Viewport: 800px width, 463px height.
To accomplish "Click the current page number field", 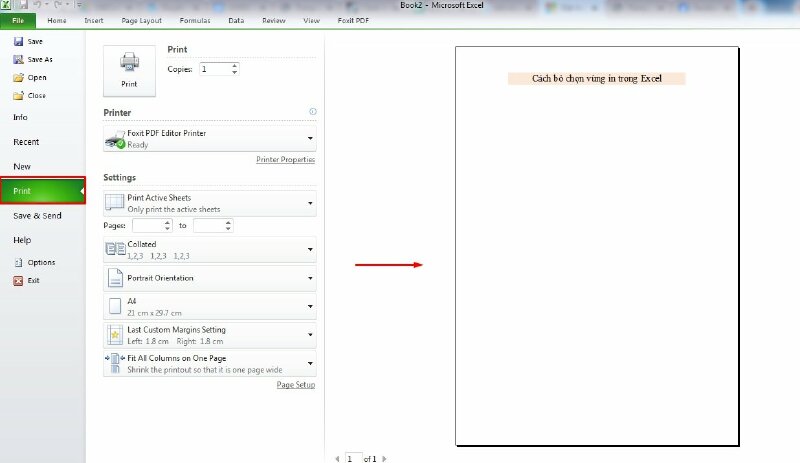I will pos(354,458).
